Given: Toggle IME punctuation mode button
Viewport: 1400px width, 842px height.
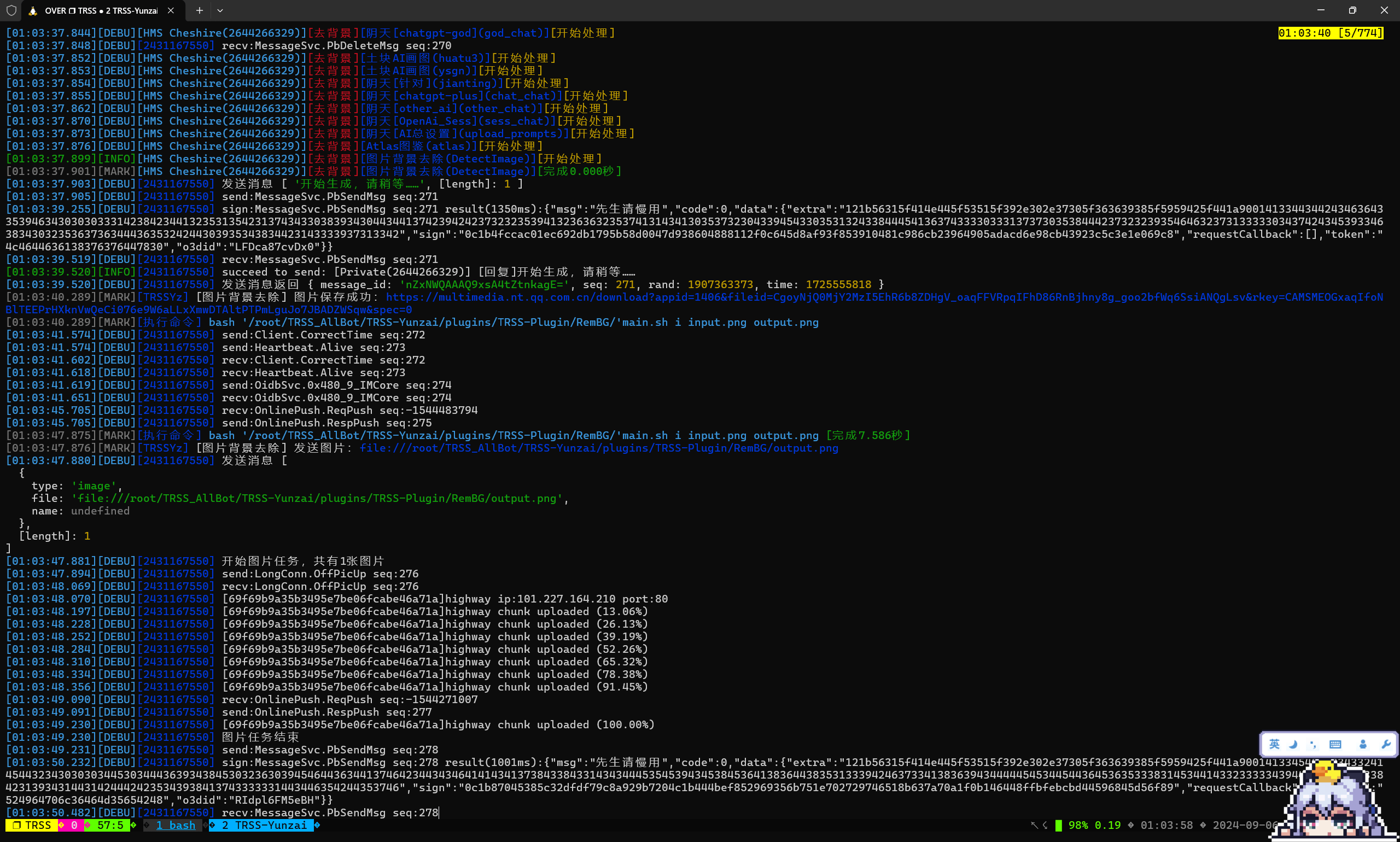Looking at the screenshot, I should (1312, 745).
